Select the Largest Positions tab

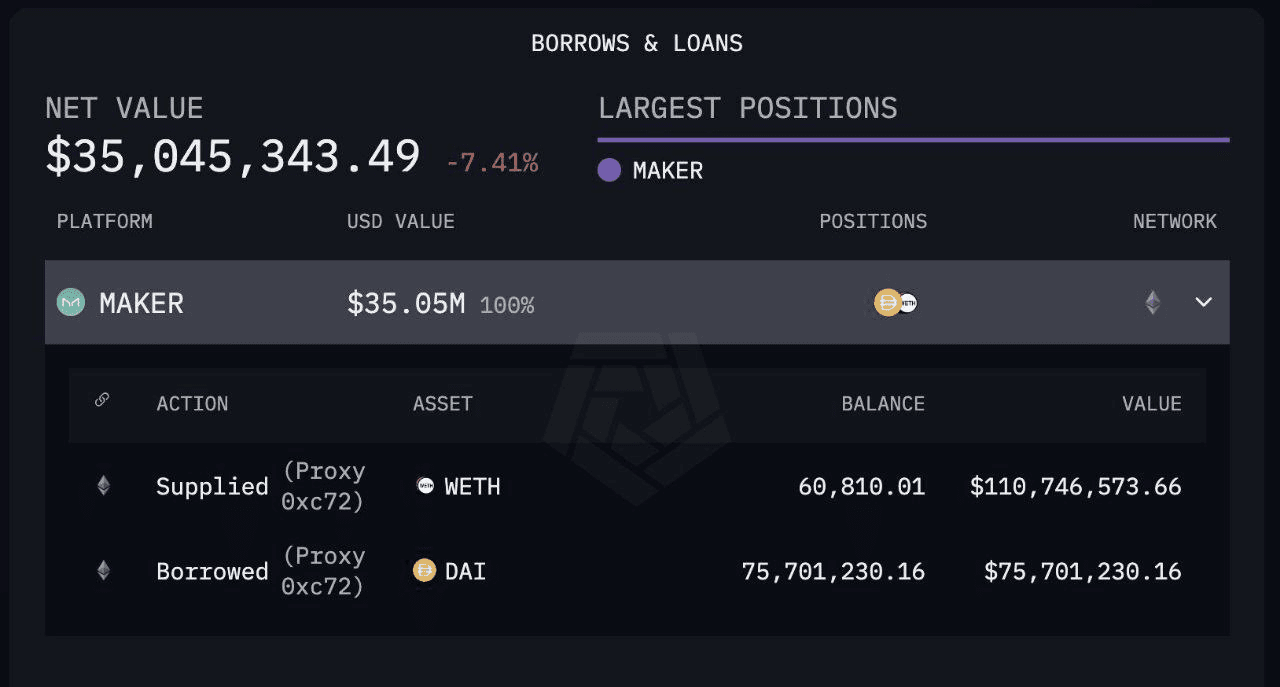[747, 108]
